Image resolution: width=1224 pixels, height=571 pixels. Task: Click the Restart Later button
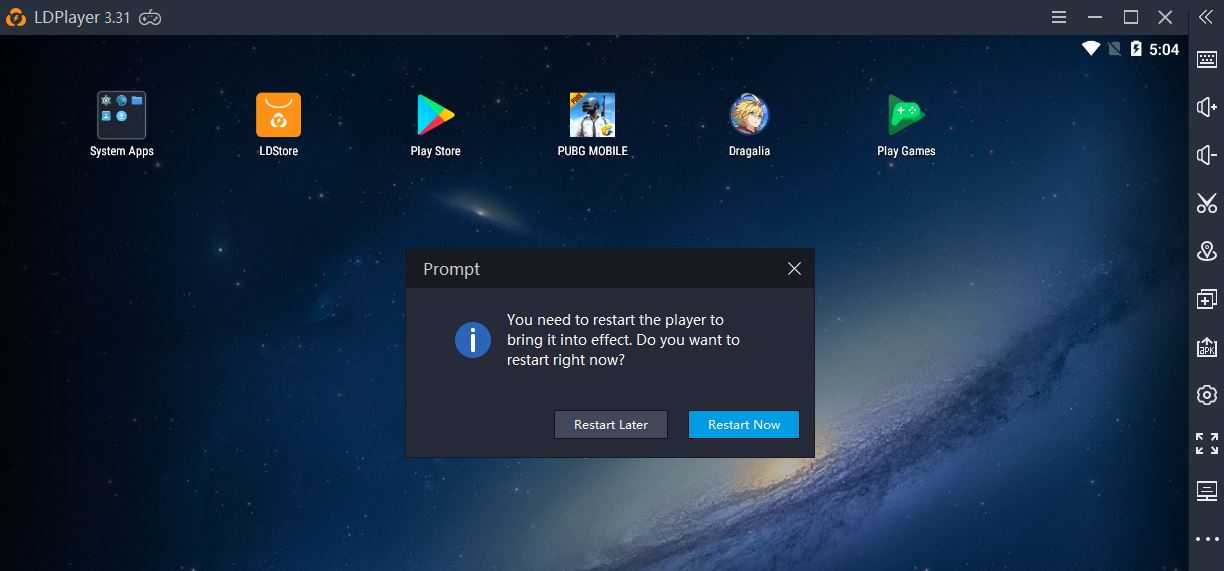[611, 424]
